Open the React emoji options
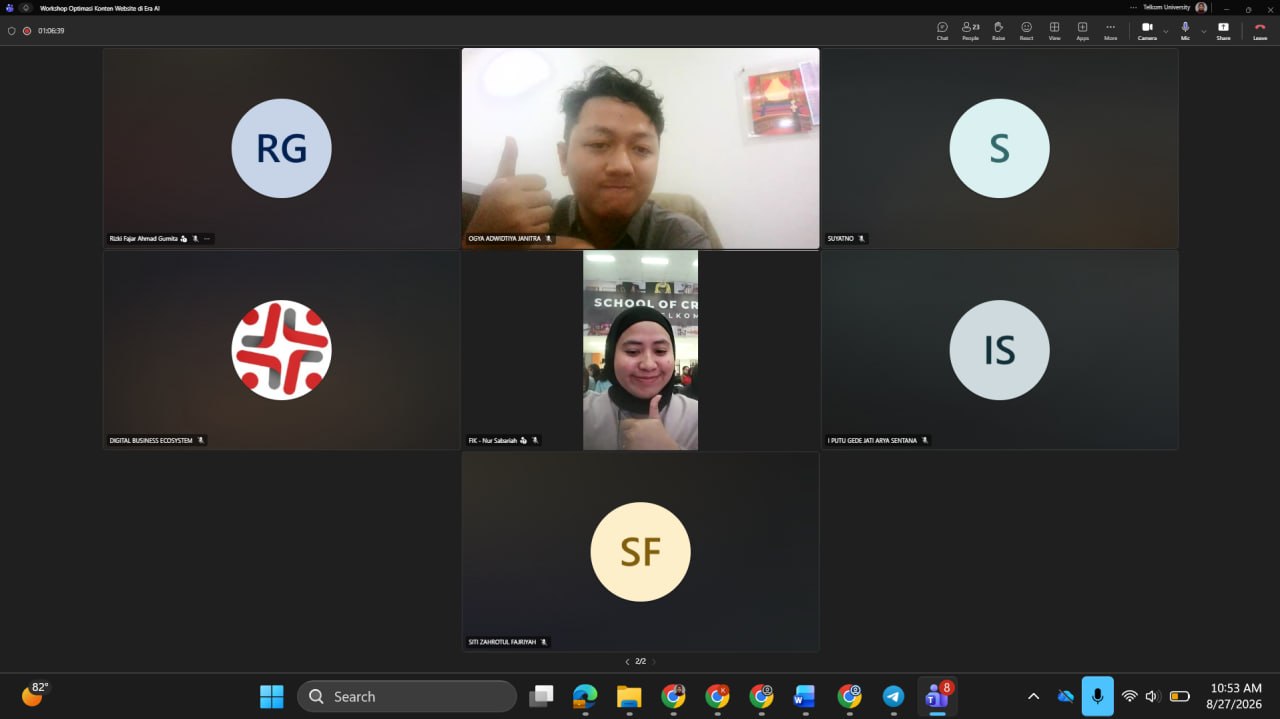 1026,31
